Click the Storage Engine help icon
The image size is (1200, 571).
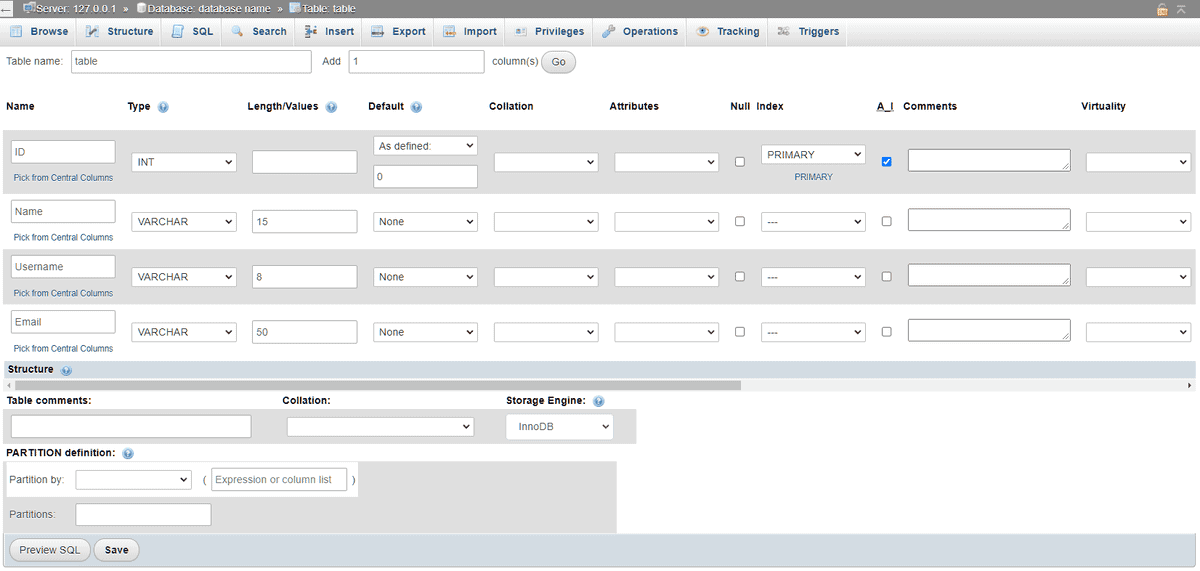pyautogui.click(x=598, y=401)
